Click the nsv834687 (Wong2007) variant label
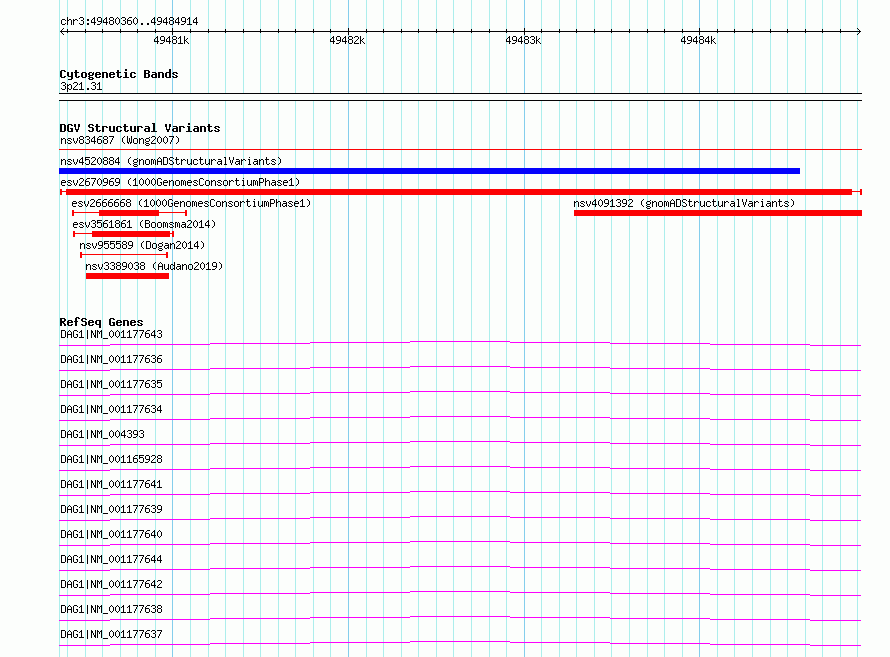The width and height of the screenshot is (890, 657). 120,140
